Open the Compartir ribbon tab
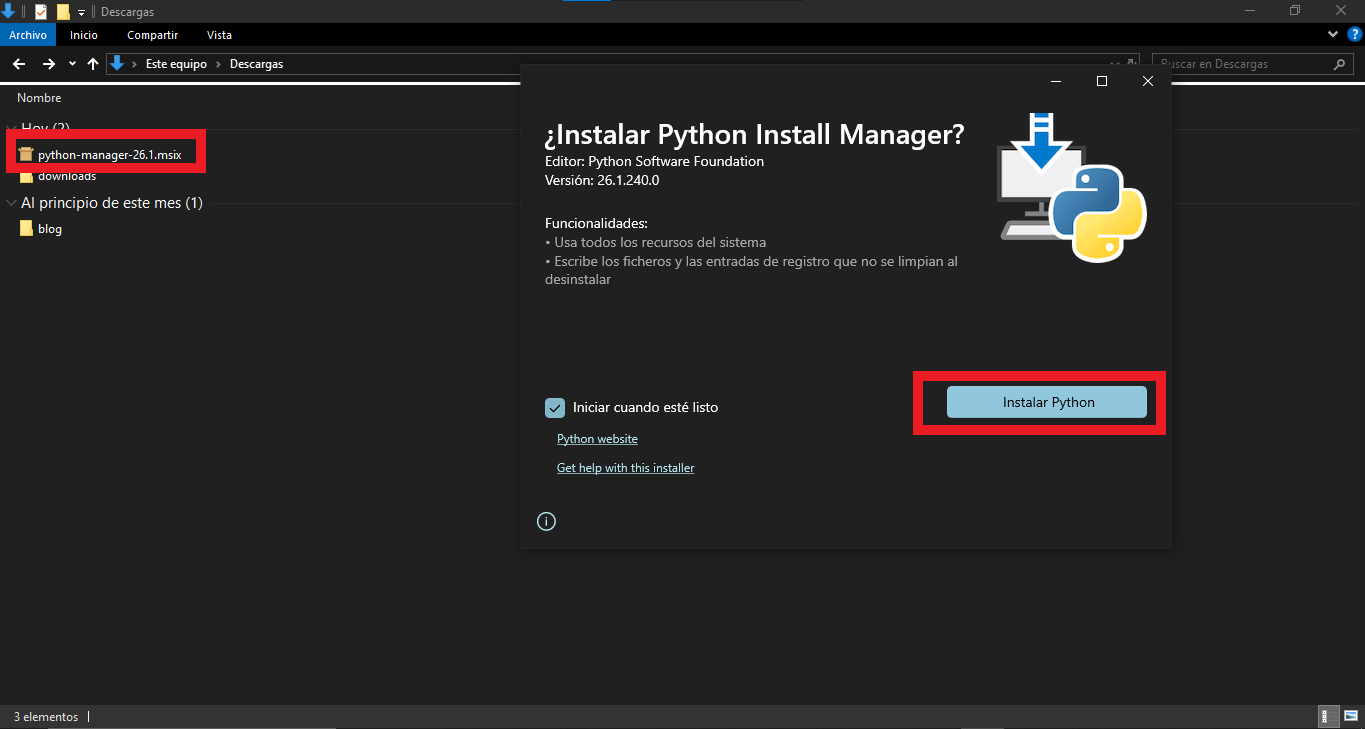The height and width of the screenshot is (729, 1365). [152, 35]
